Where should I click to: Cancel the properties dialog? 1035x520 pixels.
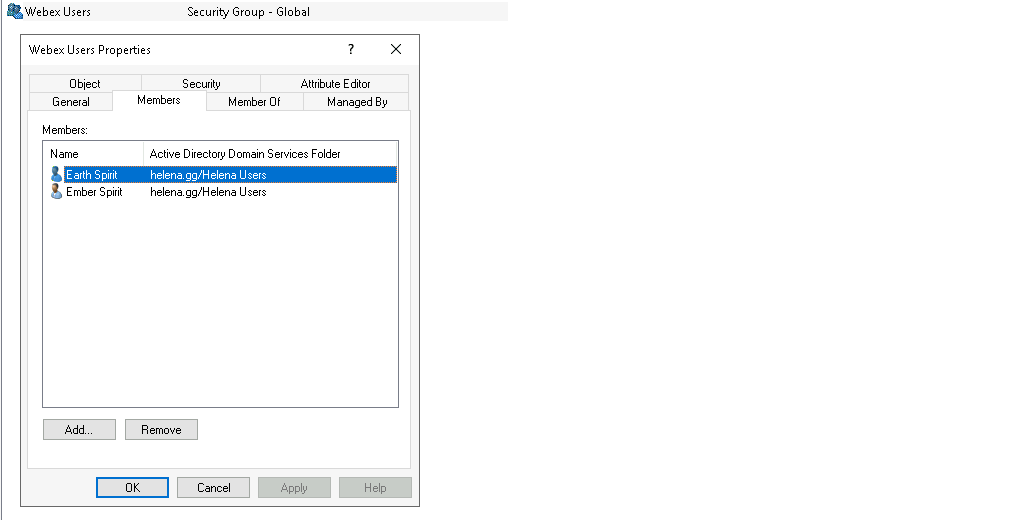coord(213,488)
